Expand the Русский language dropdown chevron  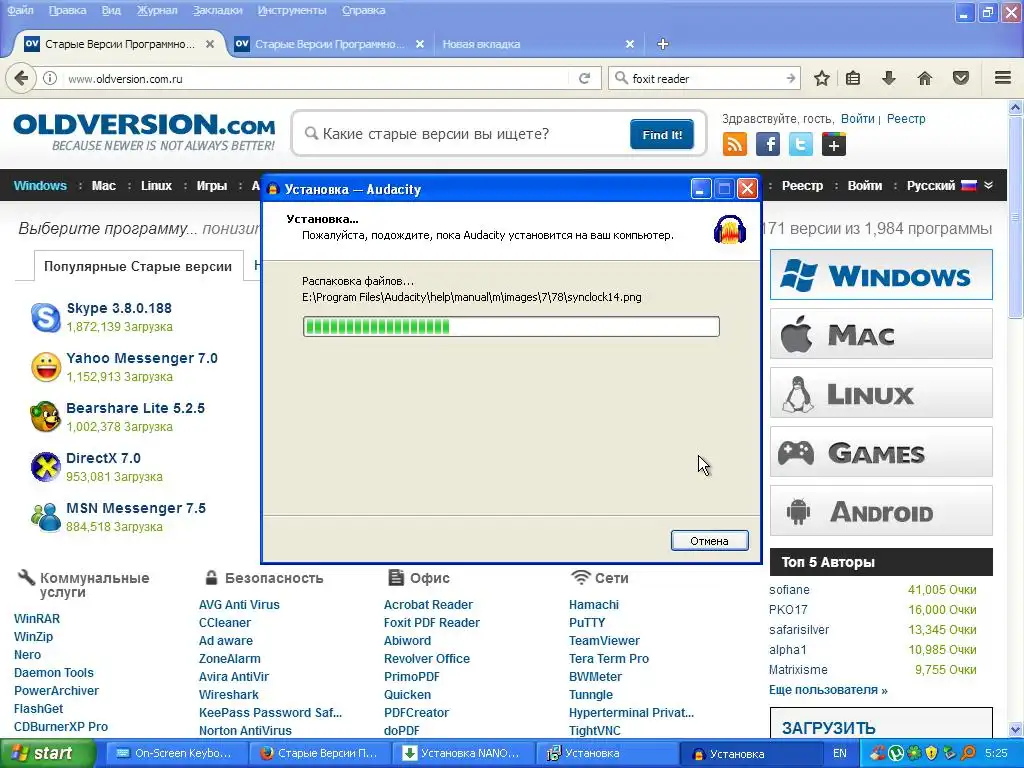click(x=989, y=185)
